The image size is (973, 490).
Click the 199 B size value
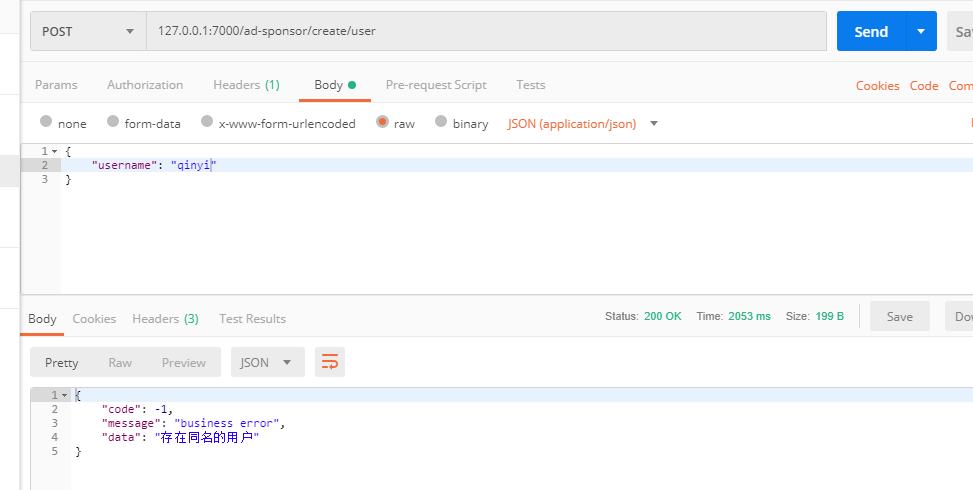830,316
